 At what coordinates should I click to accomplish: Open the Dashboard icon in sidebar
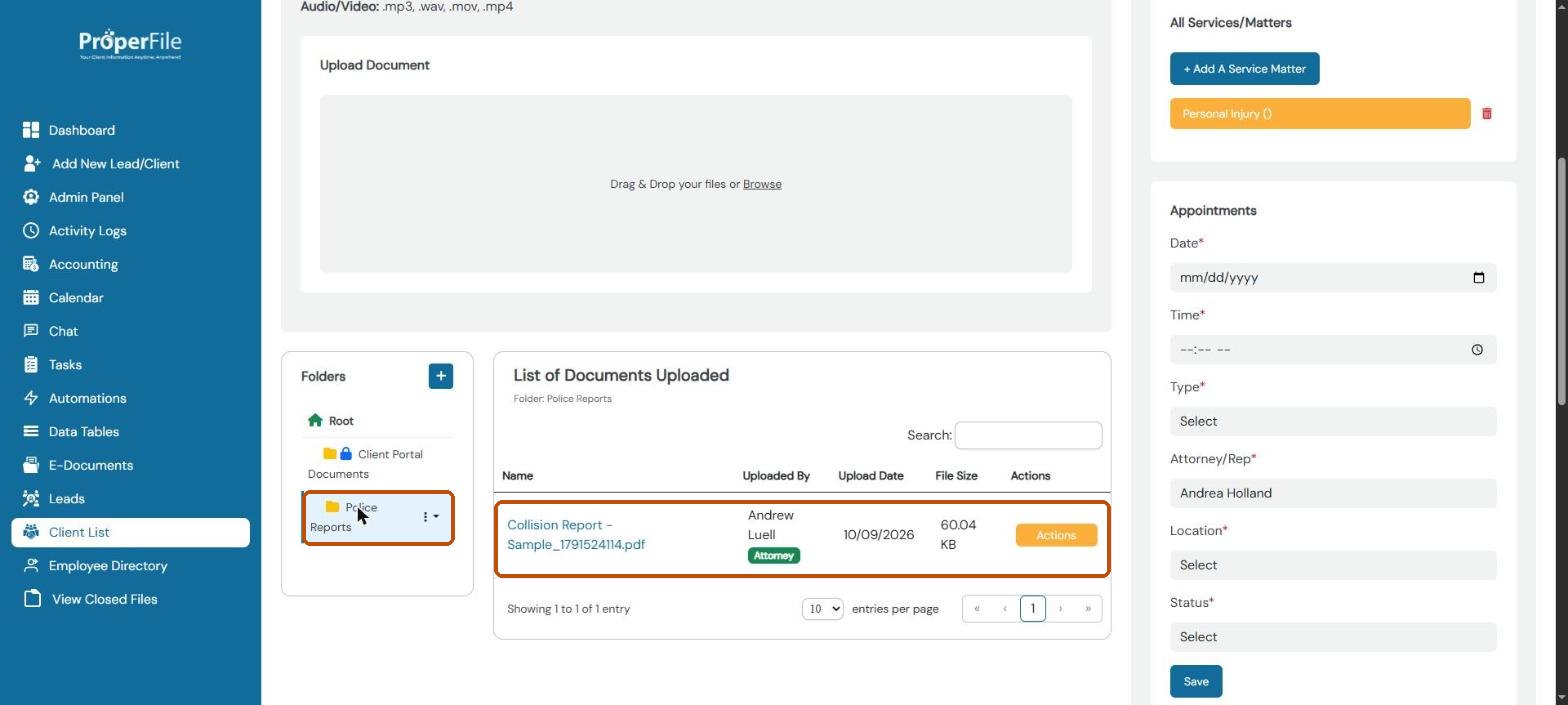tap(31, 130)
